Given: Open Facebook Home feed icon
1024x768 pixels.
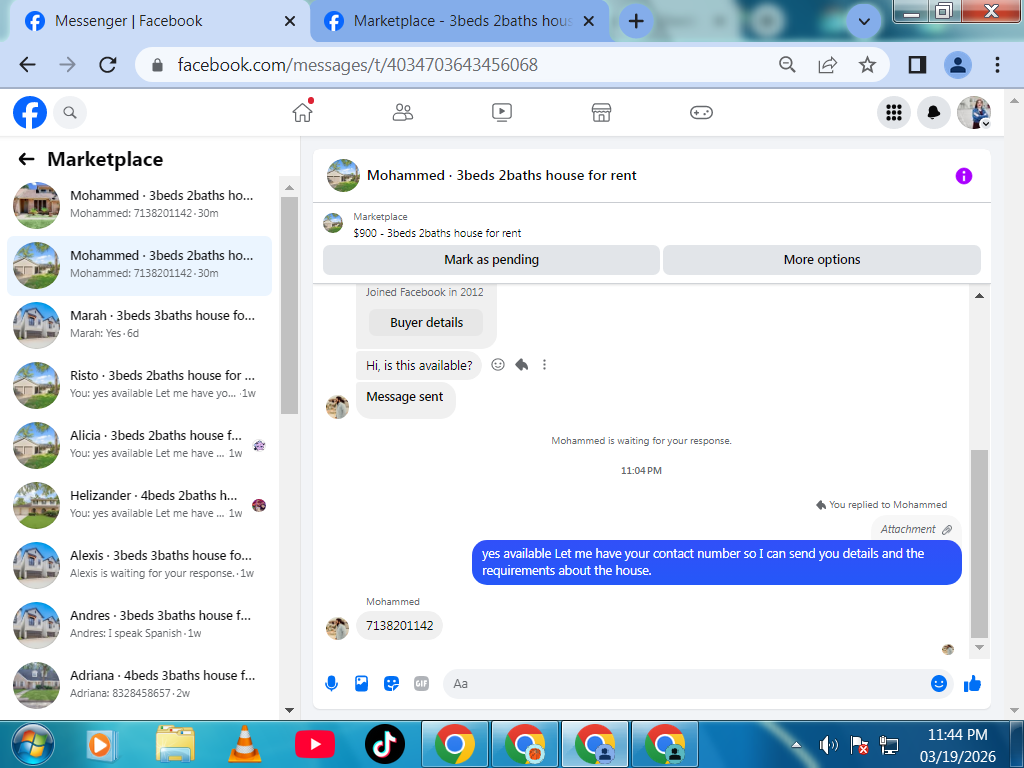Looking at the screenshot, I should 302,112.
